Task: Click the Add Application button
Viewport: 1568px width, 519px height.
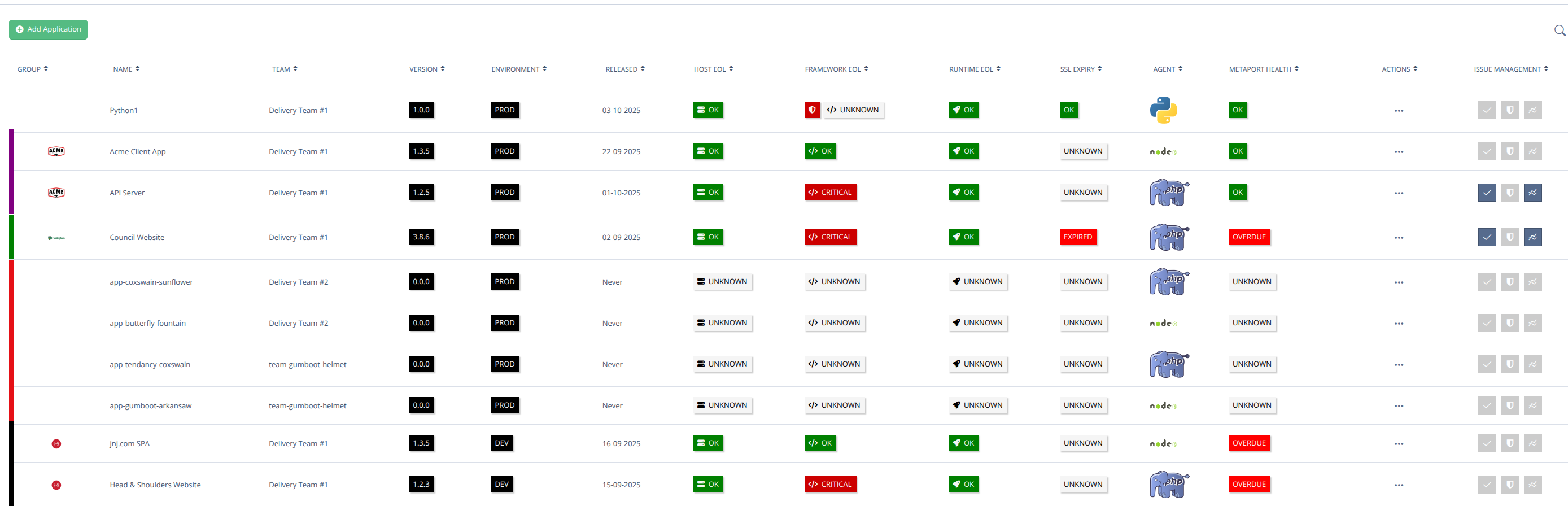Action: [48, 29]
